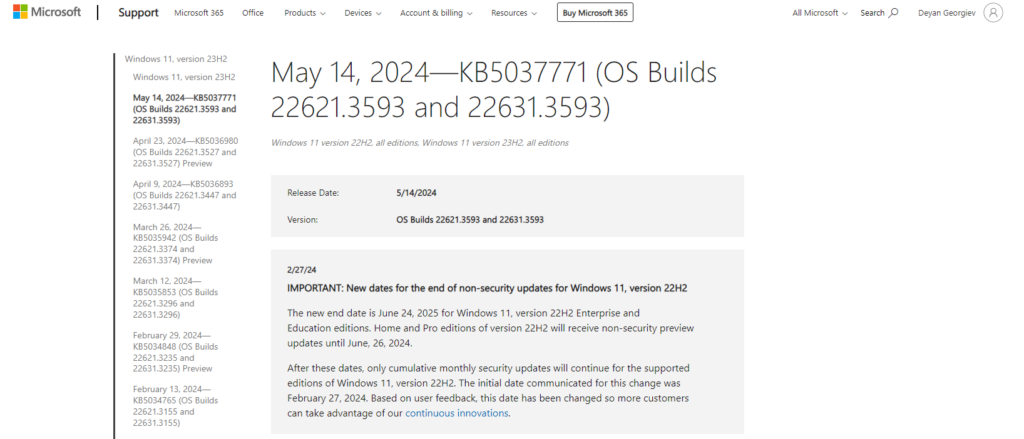Screen dimensions: 1024x439
Task: Open the Support home link
Action: (138, 13)
